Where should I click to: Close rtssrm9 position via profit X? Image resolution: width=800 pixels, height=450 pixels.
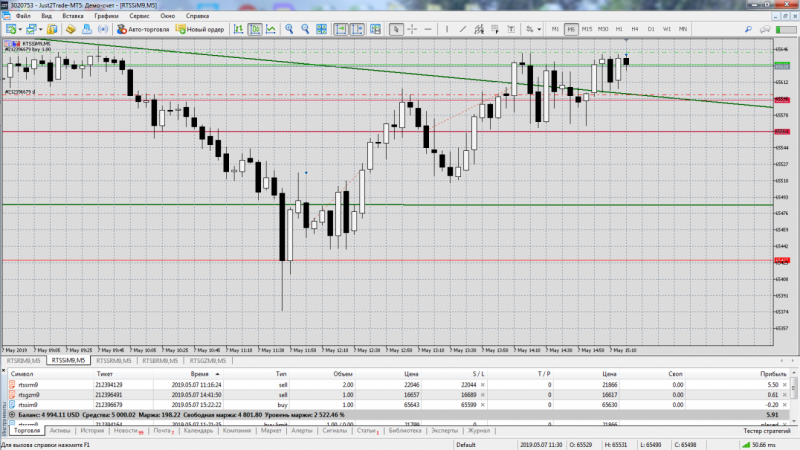tap(785, 385)
